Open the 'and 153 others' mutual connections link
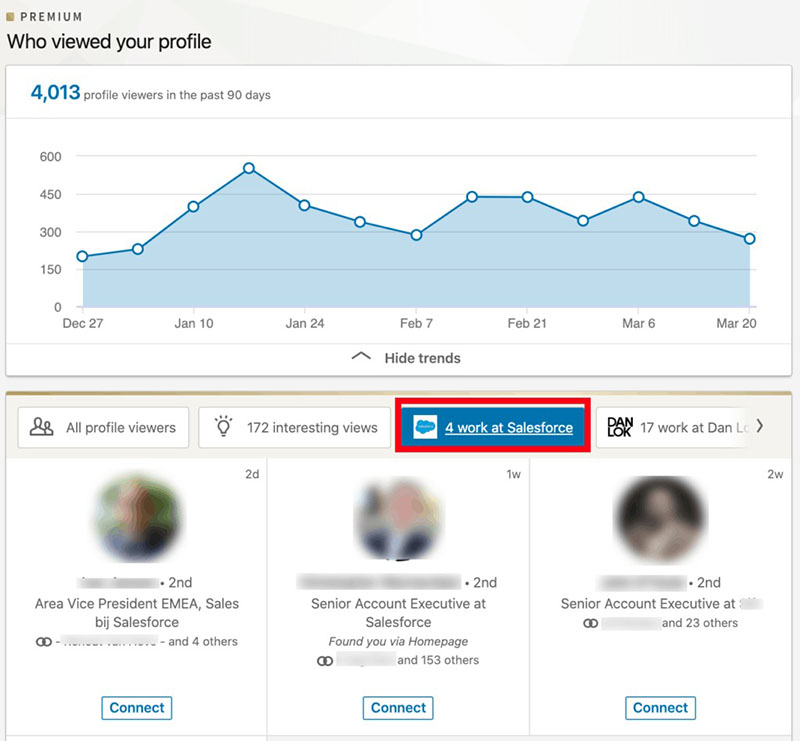Viewport: 800px width, 741px height. [438, 660]
